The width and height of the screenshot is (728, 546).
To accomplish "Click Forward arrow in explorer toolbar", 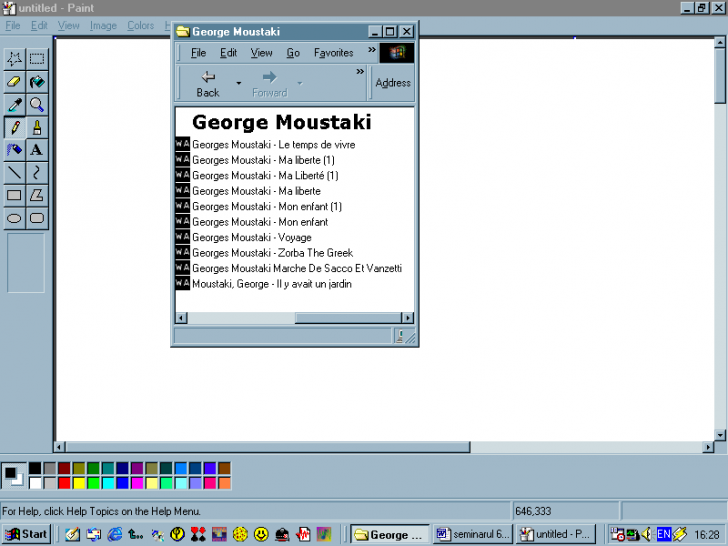I will 269,83.
